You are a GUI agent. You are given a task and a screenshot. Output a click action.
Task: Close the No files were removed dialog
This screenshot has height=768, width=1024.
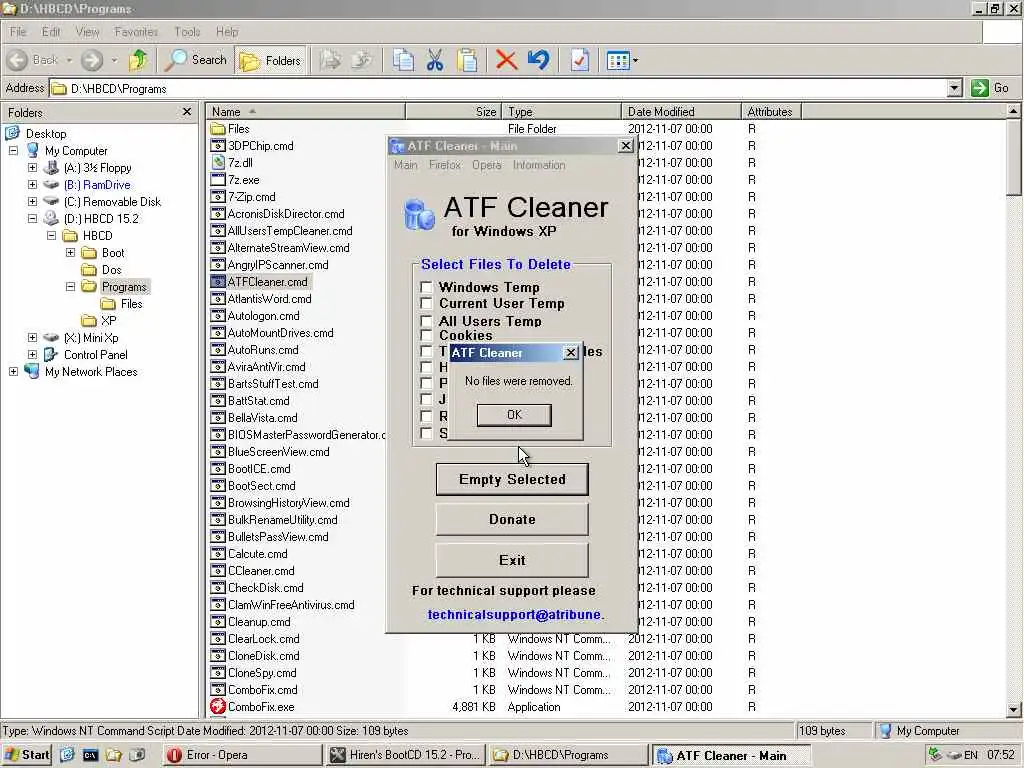570,353
